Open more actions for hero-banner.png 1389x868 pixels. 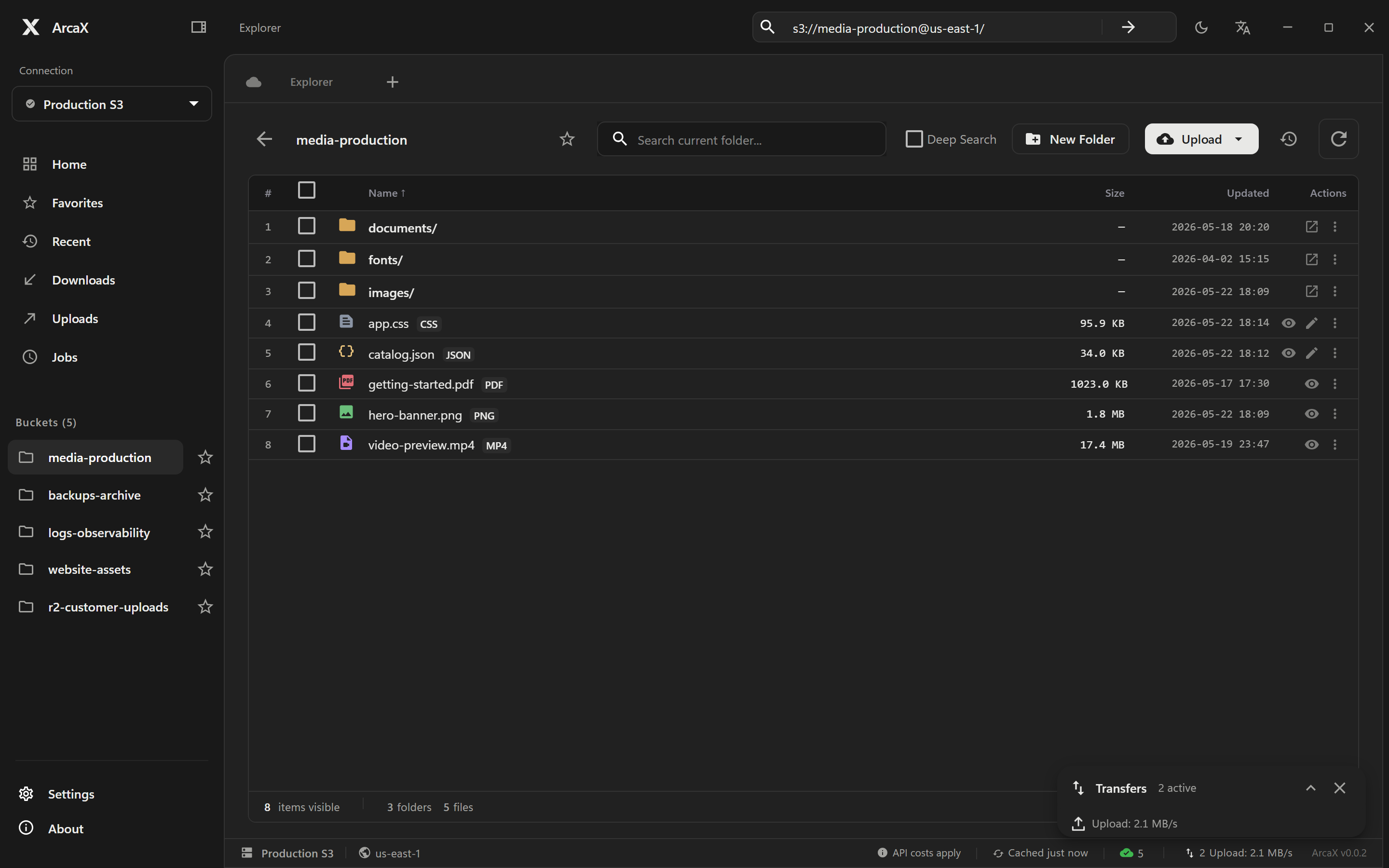pos(1335,414)
